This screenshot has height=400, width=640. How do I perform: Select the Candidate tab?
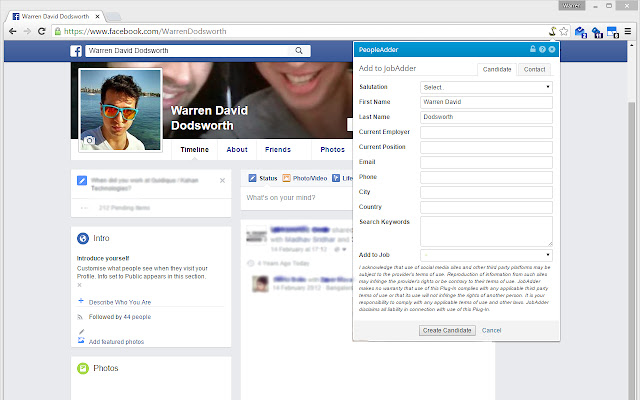pos(497,69)
